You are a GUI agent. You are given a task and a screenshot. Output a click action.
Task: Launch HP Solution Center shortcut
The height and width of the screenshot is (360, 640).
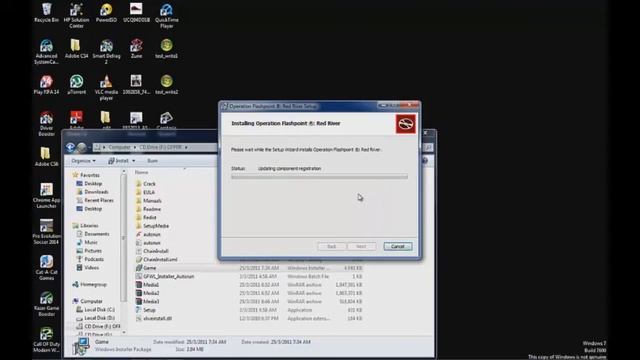tap(76, 16)
